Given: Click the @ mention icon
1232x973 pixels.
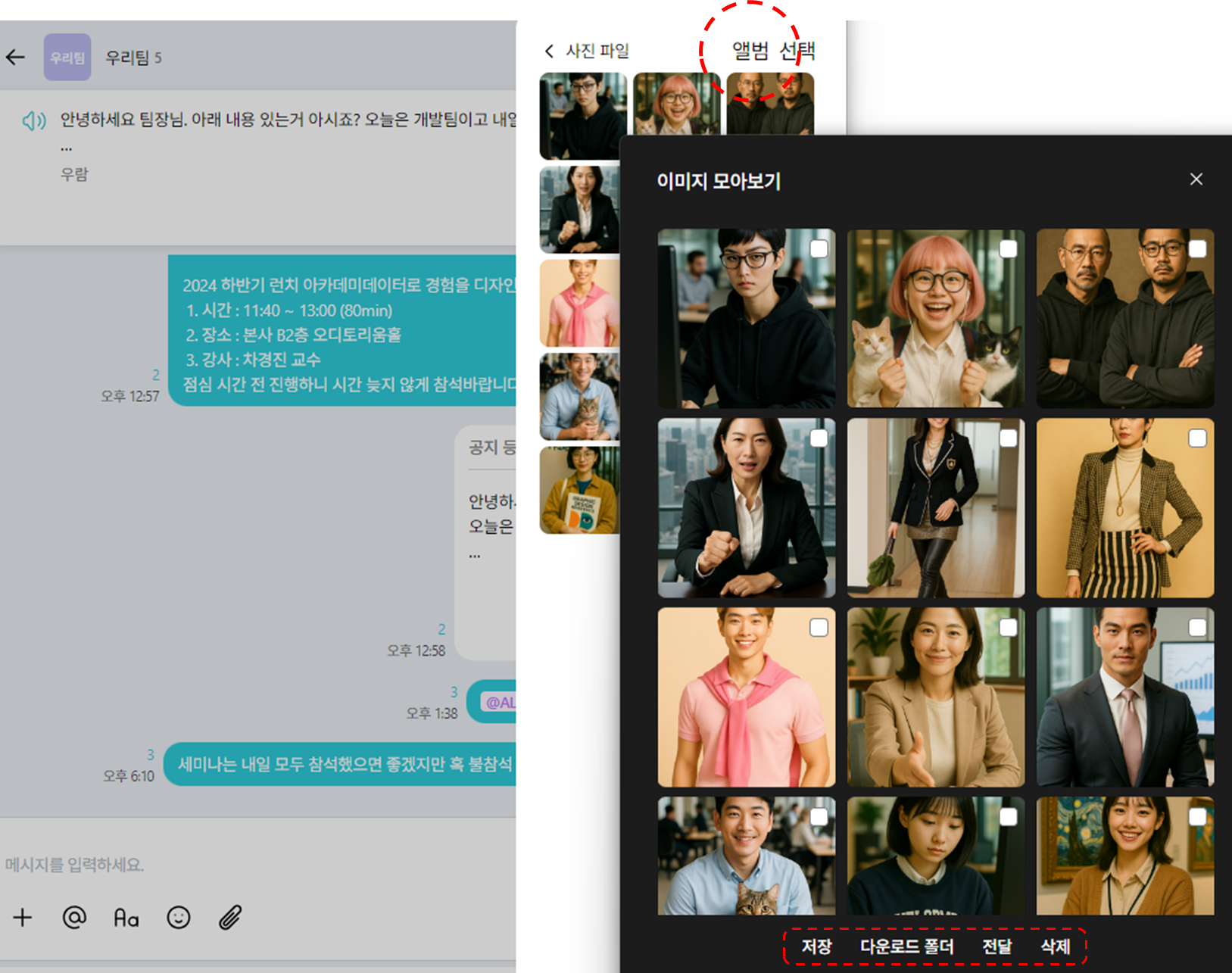Looking at the screenshot, I should (74, 918).
